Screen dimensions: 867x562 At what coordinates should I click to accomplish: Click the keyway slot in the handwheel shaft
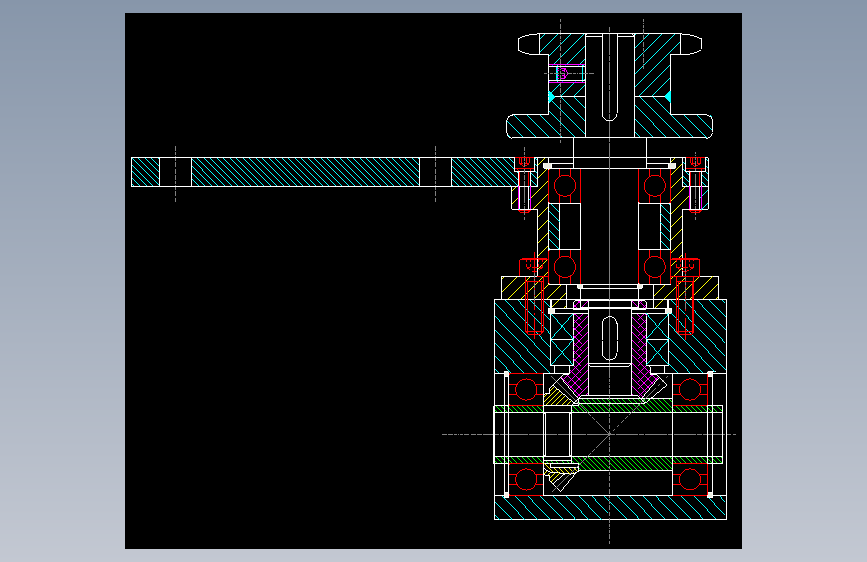[x=609, y=77]
